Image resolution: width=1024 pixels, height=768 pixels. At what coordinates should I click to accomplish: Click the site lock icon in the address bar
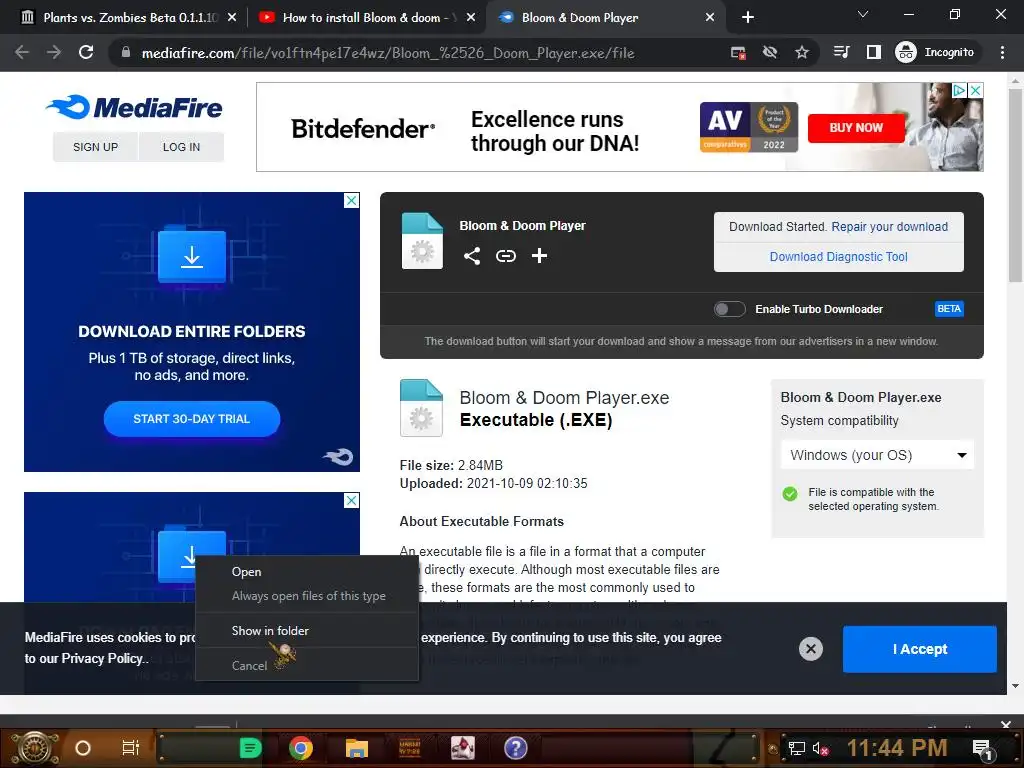coord(125,52)
